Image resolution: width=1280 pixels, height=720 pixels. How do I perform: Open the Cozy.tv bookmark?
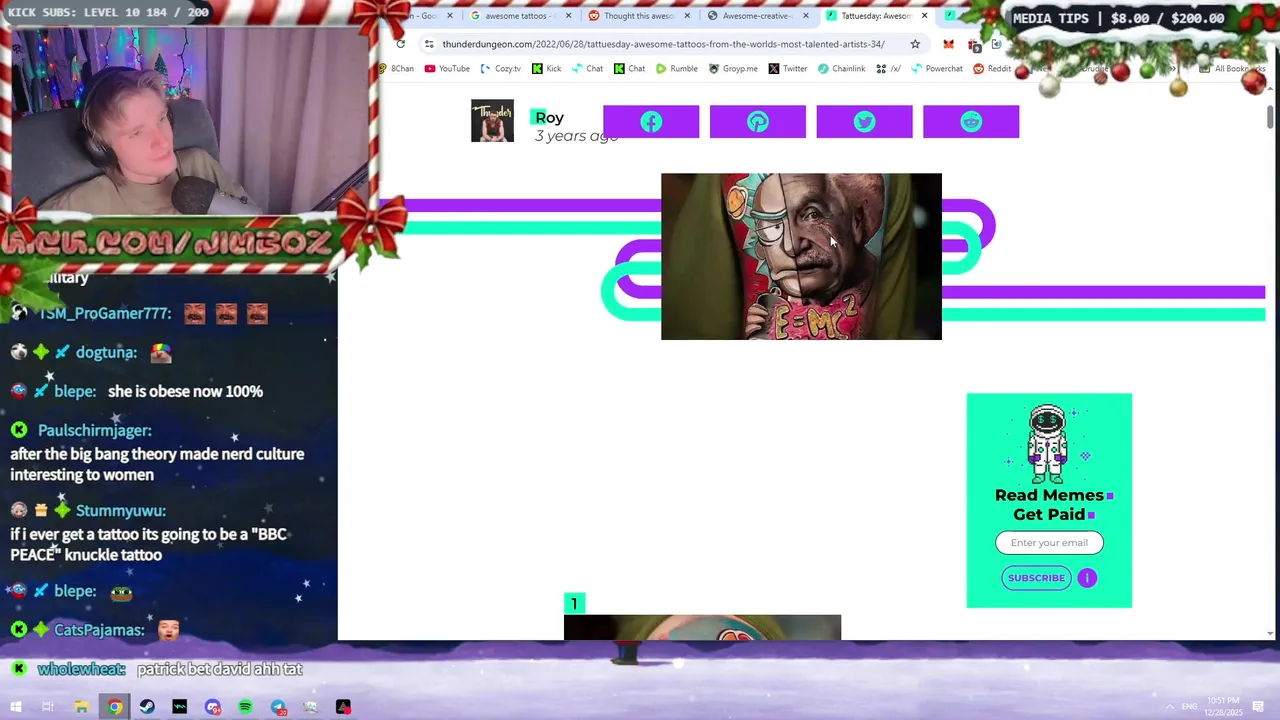pos(501,69)
